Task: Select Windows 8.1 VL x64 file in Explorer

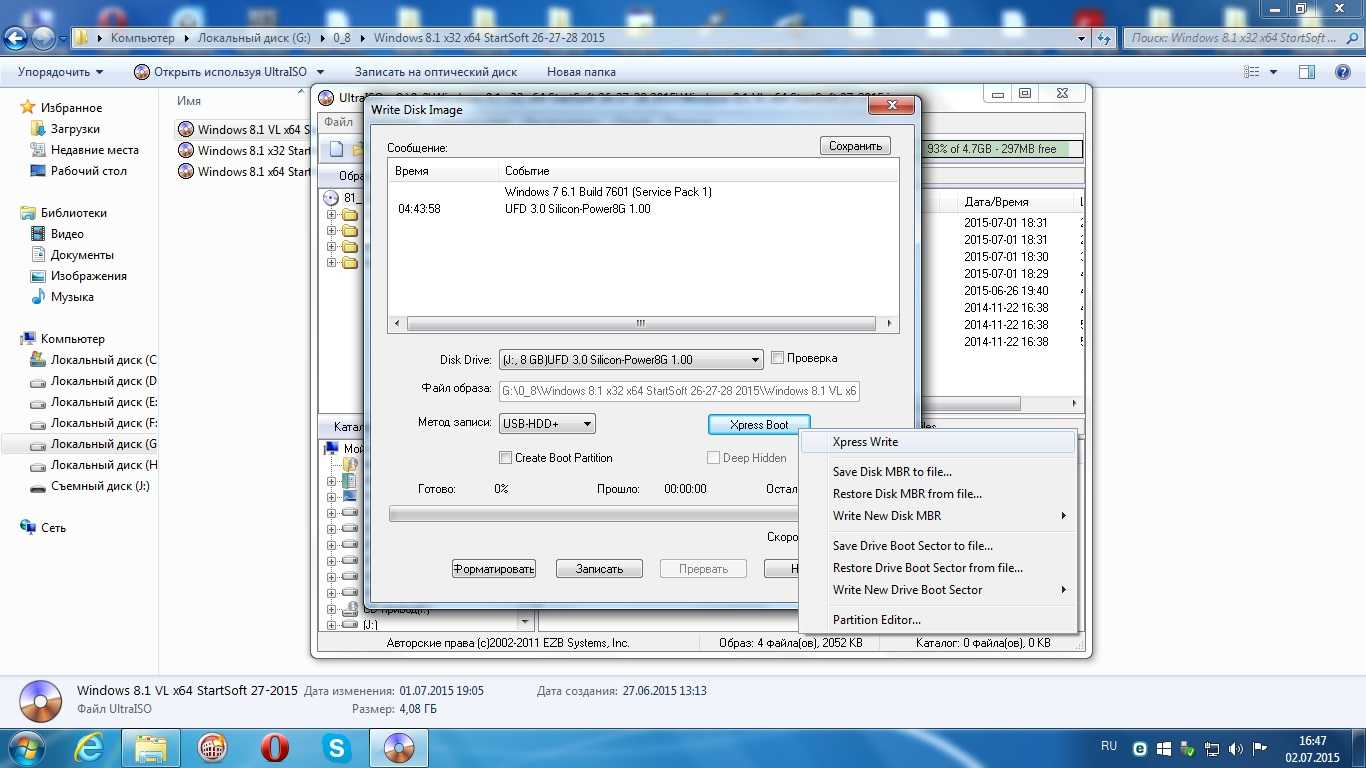Action: (x=244, y=129)
